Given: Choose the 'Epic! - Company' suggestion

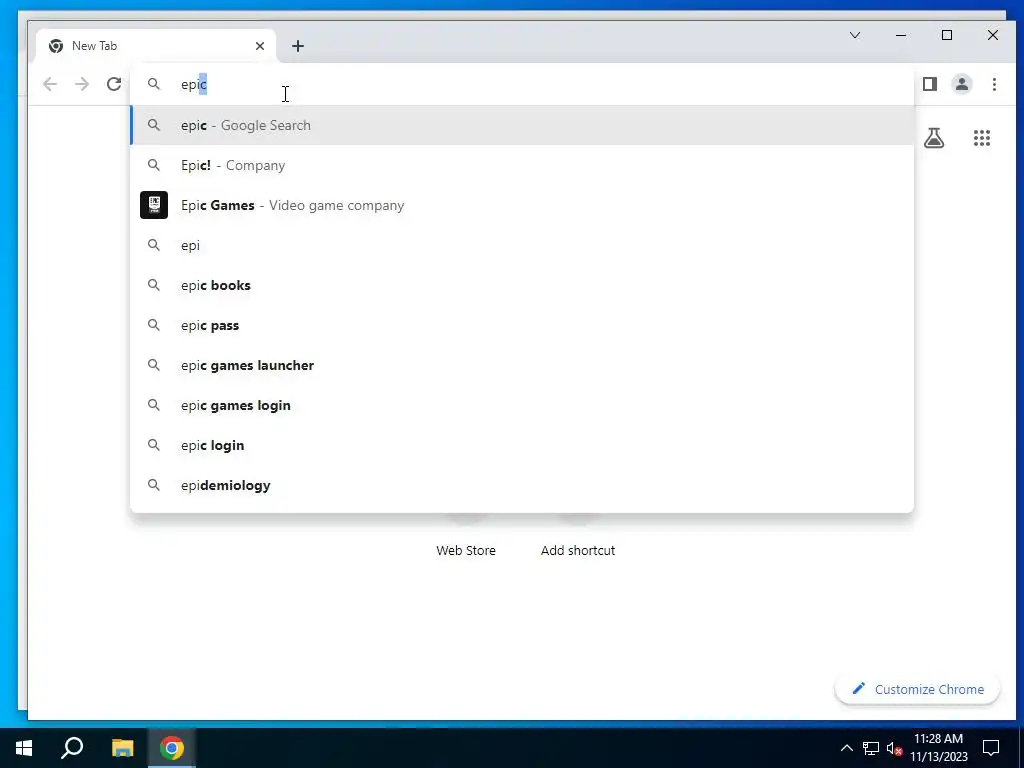Looking at the screenshot, I should tap(522, 165).
